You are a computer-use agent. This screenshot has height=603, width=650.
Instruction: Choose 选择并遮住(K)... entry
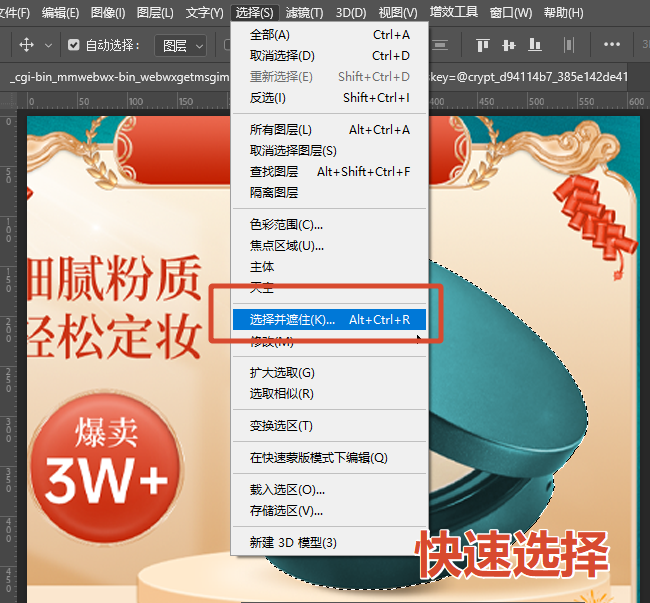click(330, 320)
